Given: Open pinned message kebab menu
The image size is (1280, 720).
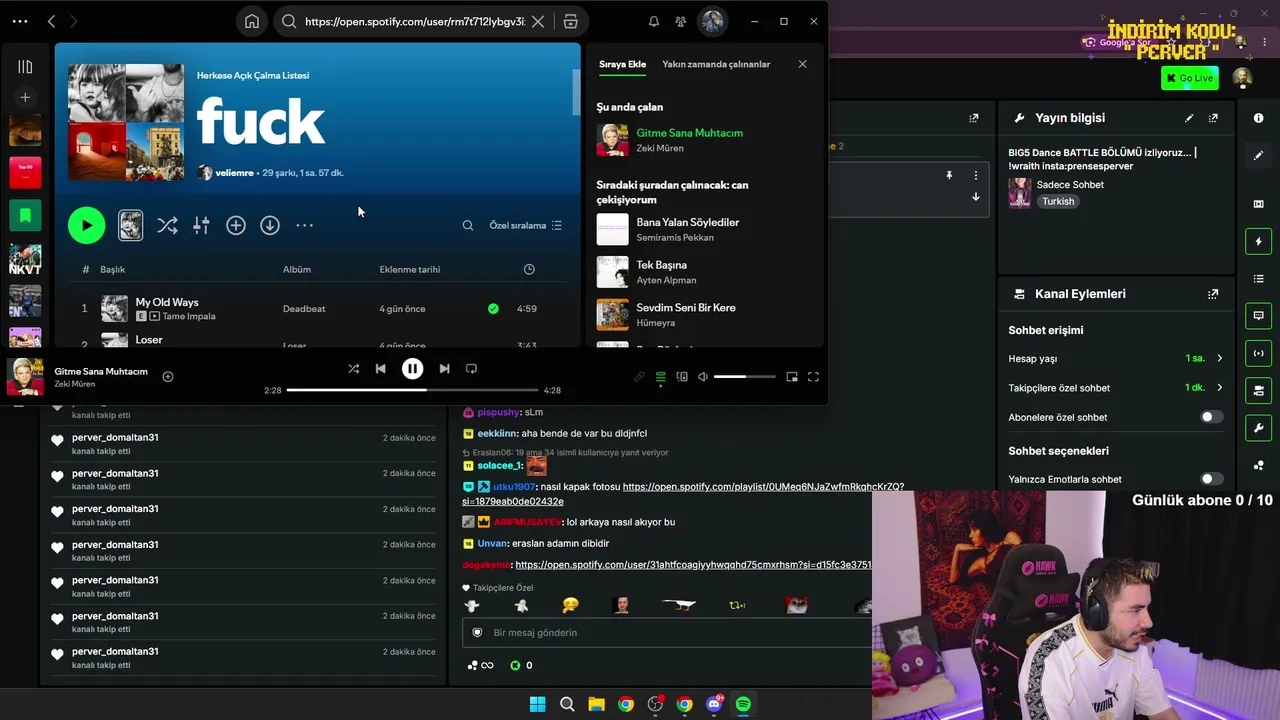Looking at the screenshot, I should 976,175.
